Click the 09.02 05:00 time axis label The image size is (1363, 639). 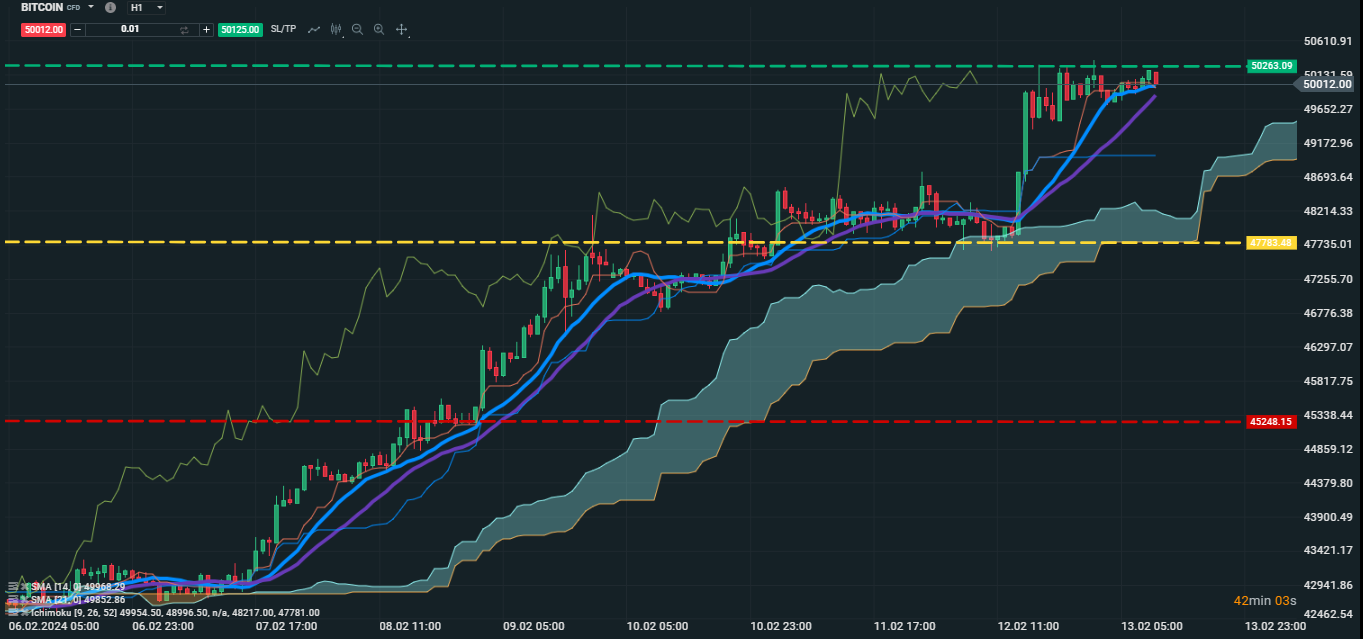534,627
